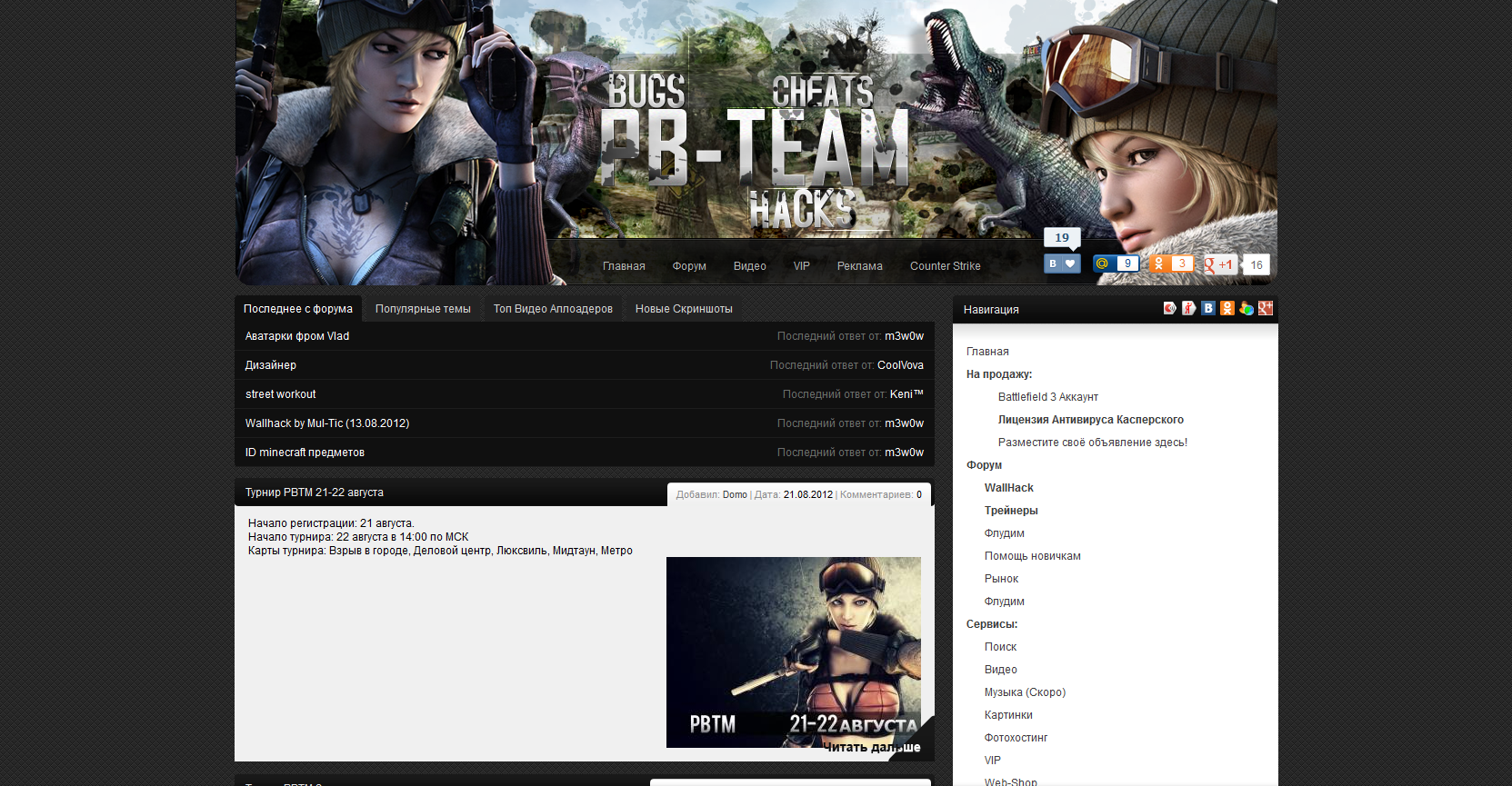Click the date 21.08.2012 of the tournament post
This screenshot has height=786, width=1512.
(x=808, y=495)
